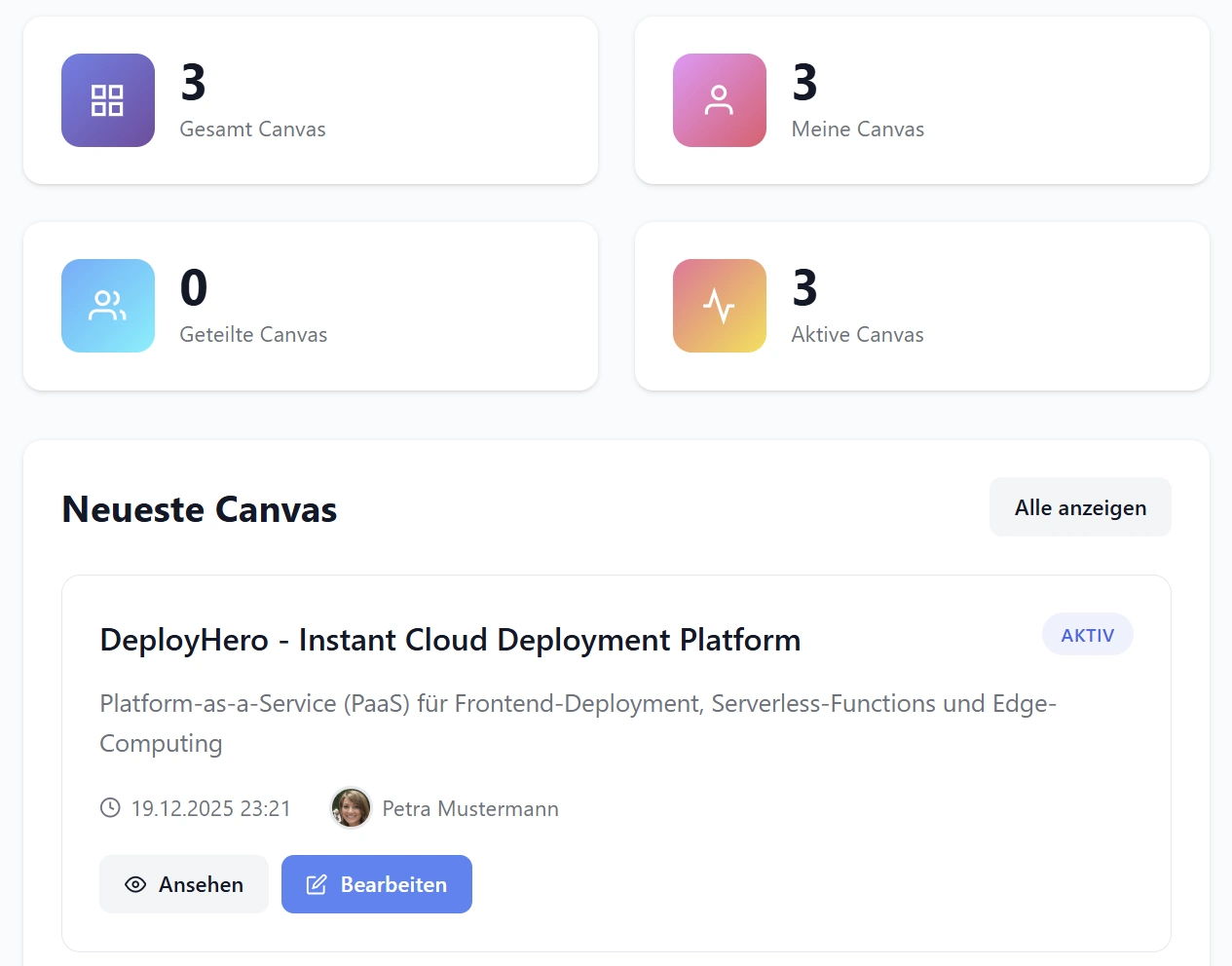
Task: Select the Aktive Canvas stat card
Action: [x=921, y=306]
